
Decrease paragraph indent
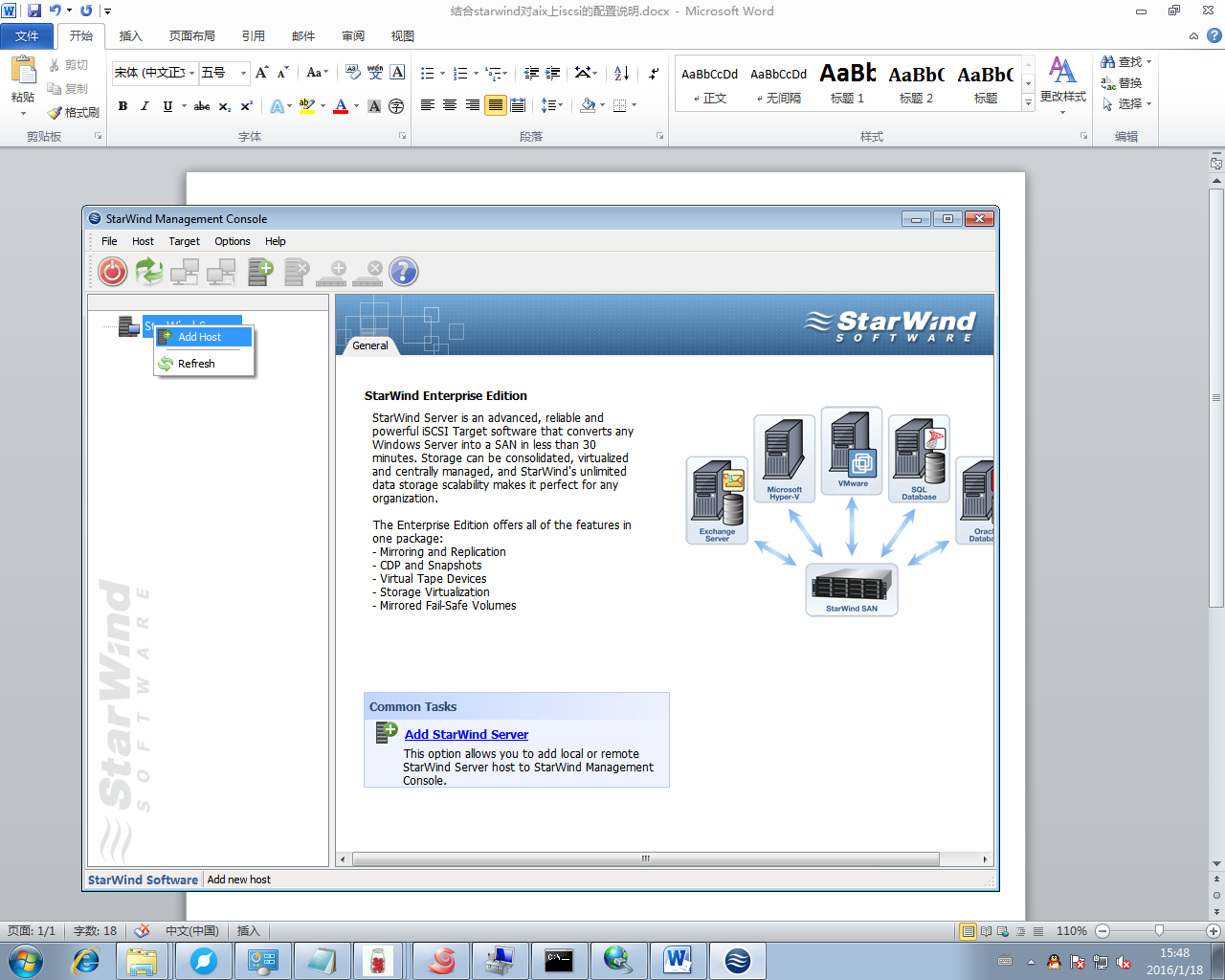point(531,73)
